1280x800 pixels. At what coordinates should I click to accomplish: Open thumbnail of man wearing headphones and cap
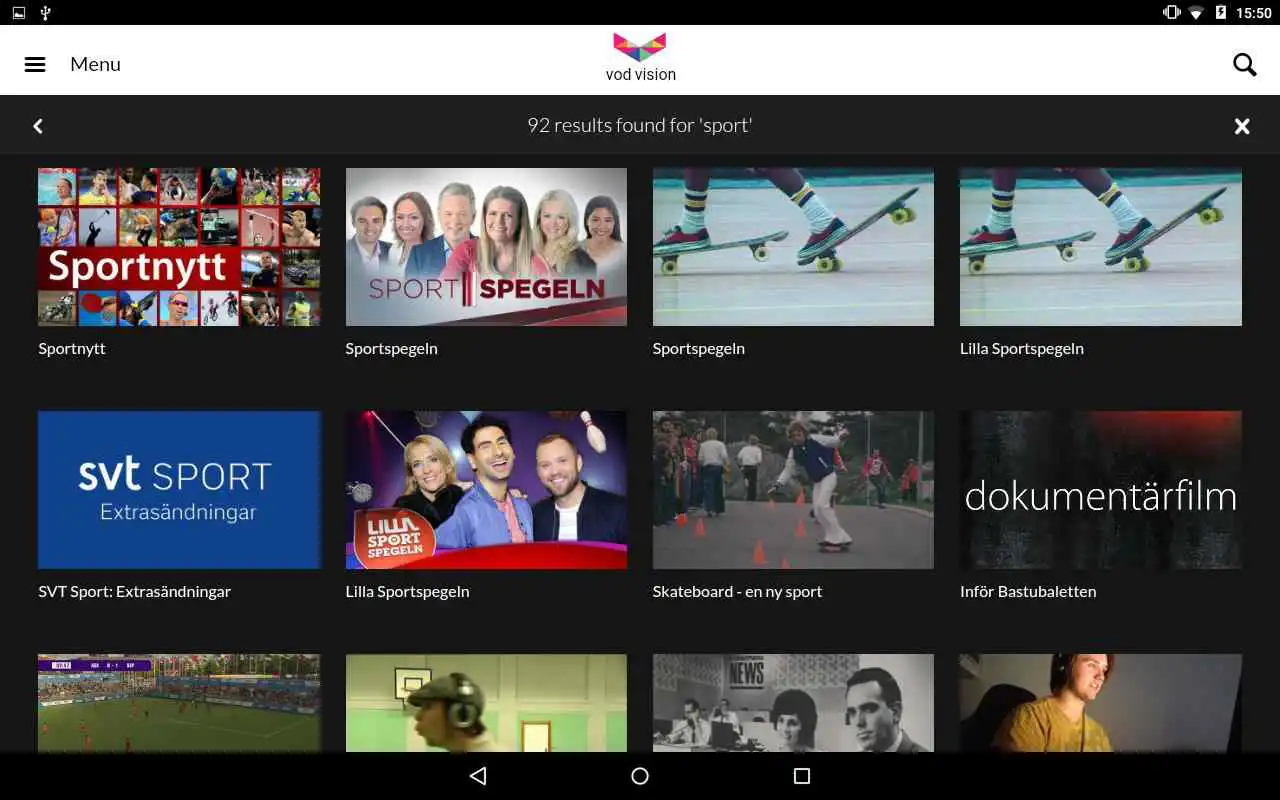coord(486,703)
